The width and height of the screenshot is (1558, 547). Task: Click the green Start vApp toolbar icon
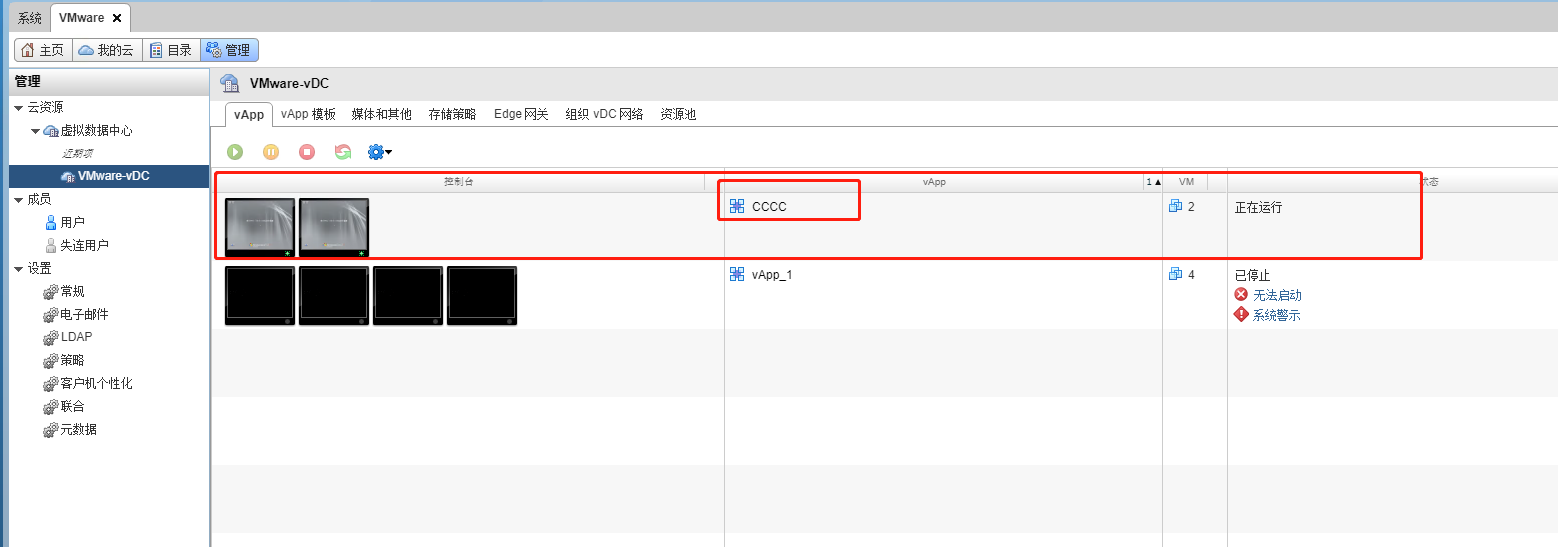point(235,152)
